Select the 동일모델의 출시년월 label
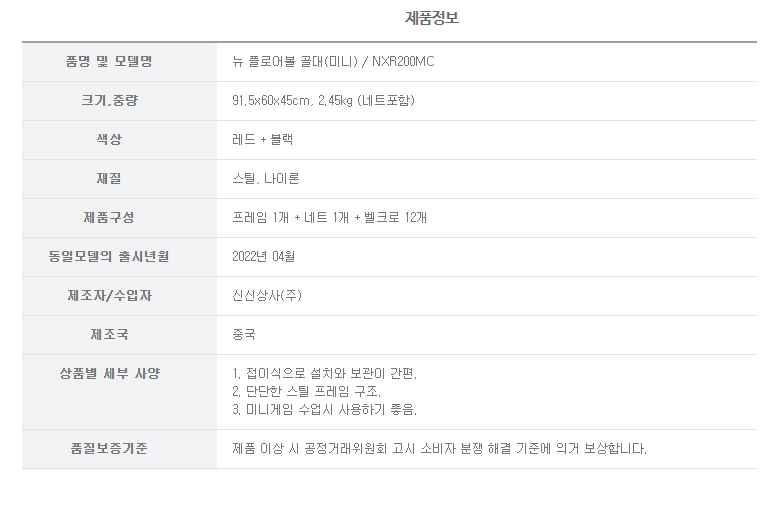Viewport: 780px width, 525px height. pos(109,257)
